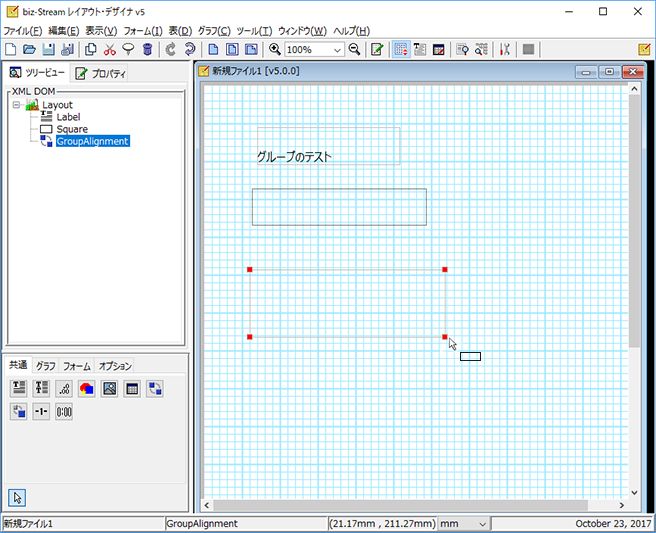The width and height of the screenshot is (656, 533).
Task: Collapse the Layout tree node
Action: [x=17, y=105]
